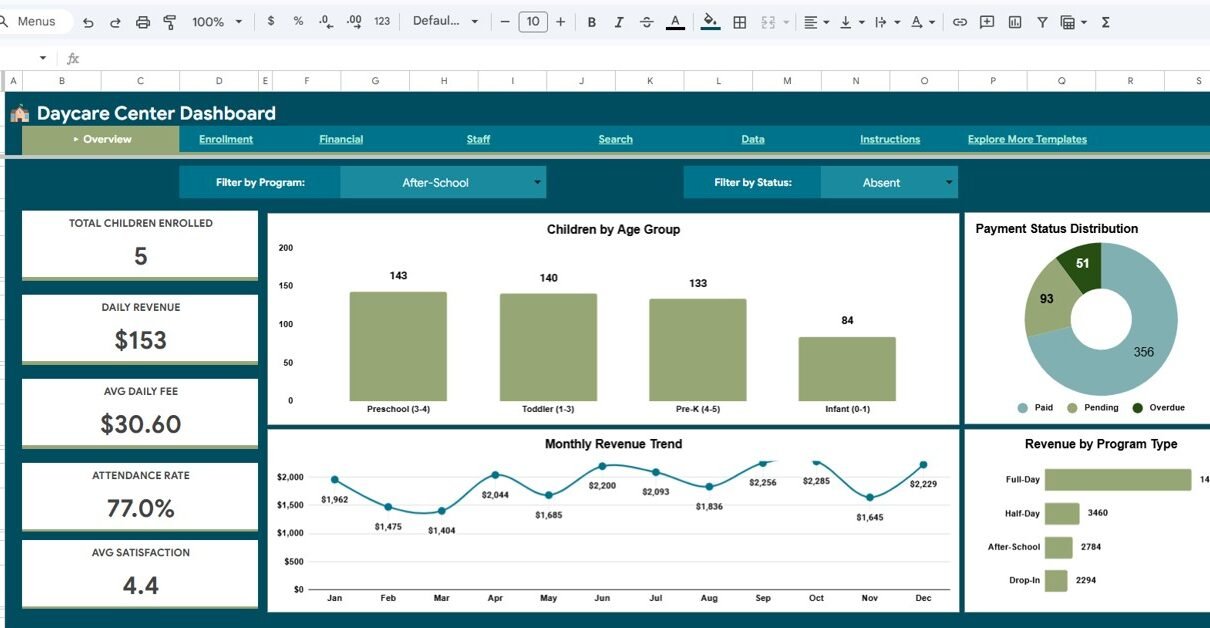1210x628 pixels.
Task: Open the Instructions link
Action: 890,140
